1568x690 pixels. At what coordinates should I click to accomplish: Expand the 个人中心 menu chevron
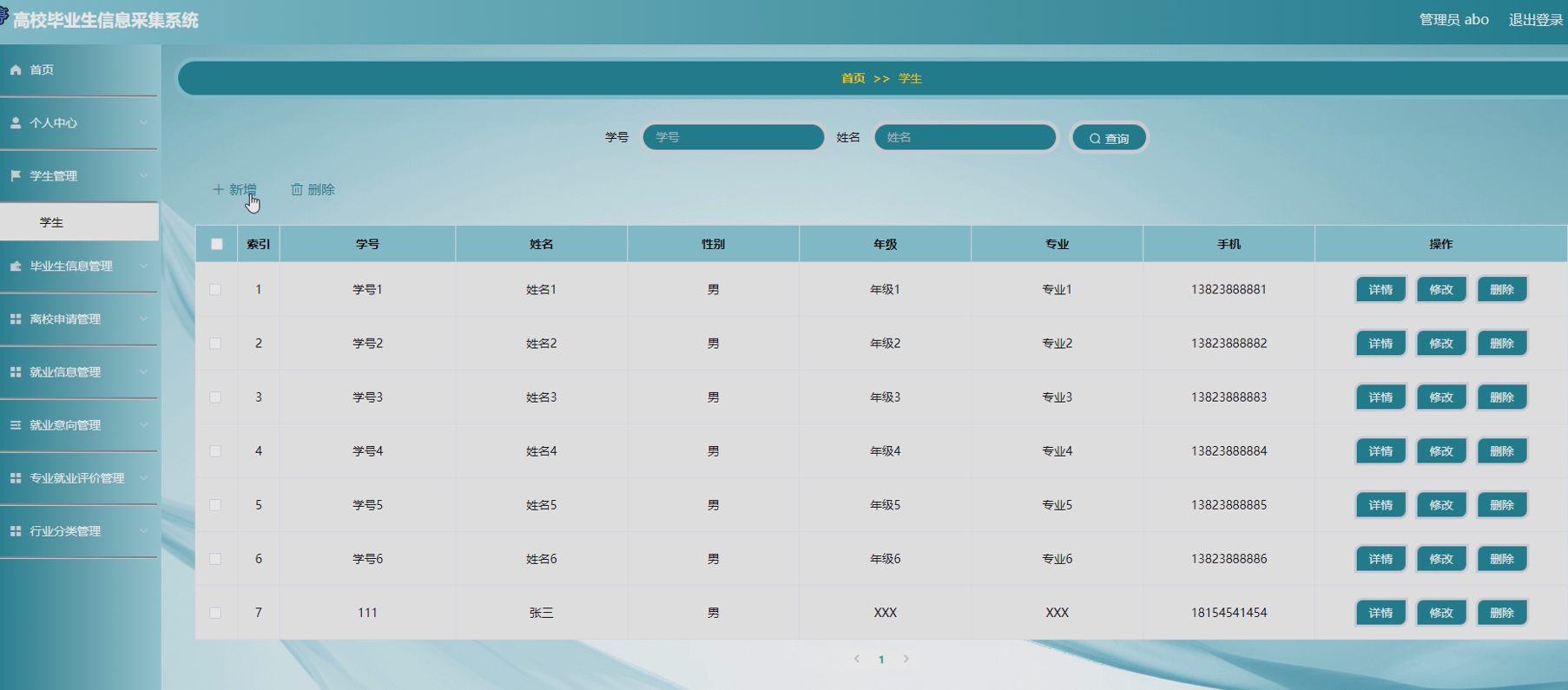[x=144, y=123]
